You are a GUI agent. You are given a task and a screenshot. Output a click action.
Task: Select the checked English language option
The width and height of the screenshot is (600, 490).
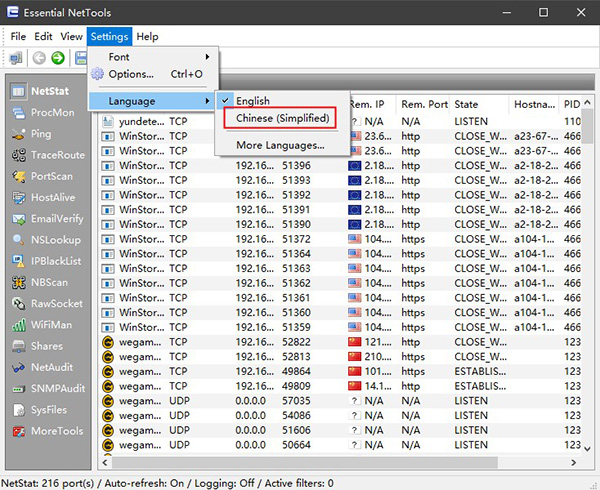point(252,101)
